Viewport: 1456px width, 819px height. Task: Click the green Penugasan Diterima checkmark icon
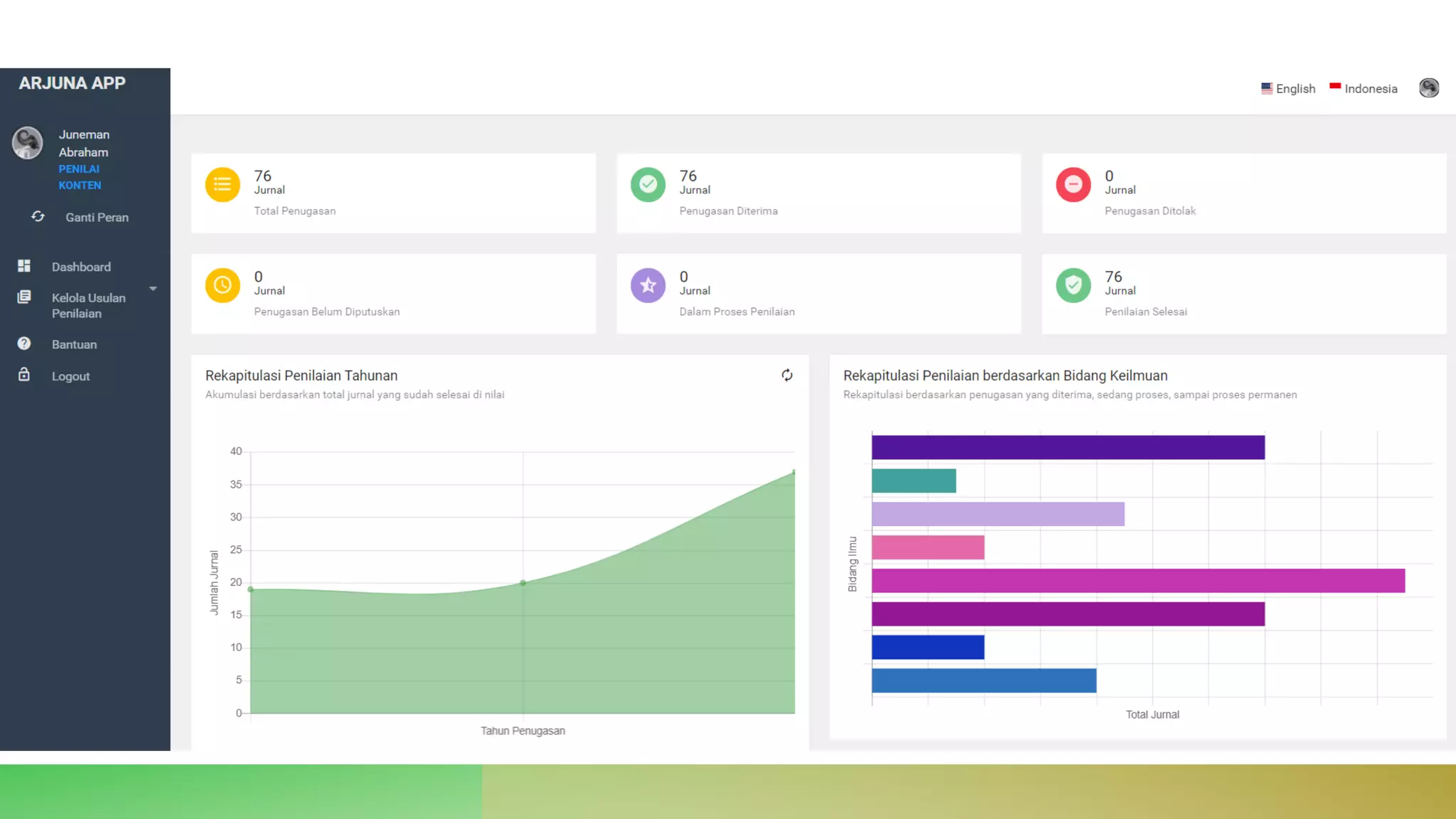tap(648, 185)
